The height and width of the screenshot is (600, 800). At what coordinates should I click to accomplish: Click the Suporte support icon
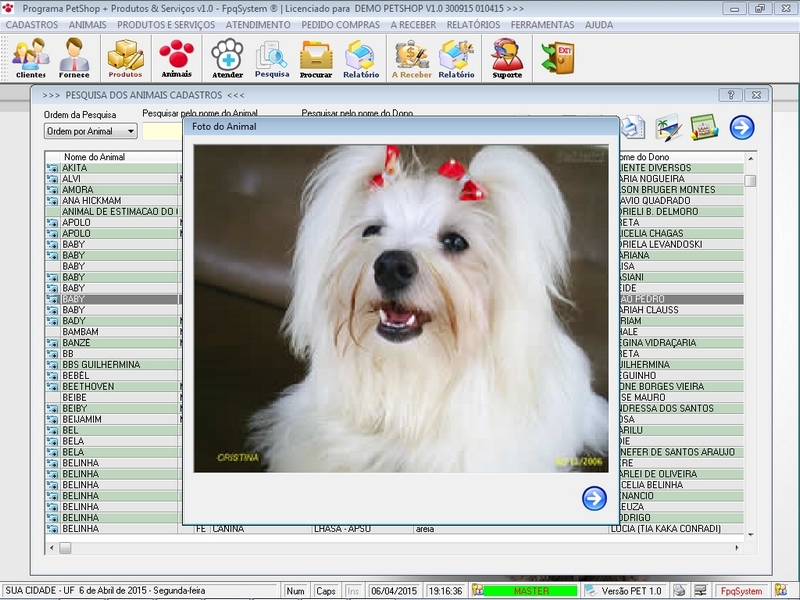(x=507, y=58)
